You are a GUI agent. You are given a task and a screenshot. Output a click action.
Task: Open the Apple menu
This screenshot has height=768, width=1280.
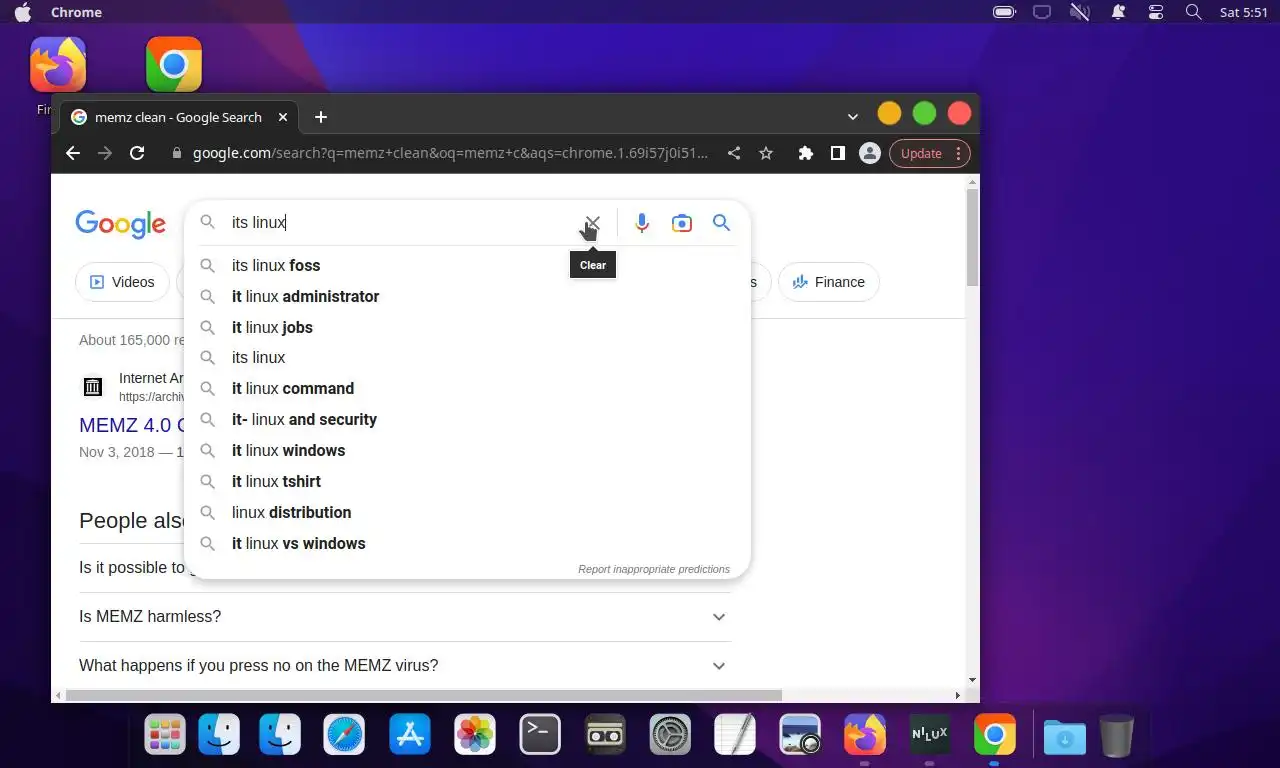[22, 12]
